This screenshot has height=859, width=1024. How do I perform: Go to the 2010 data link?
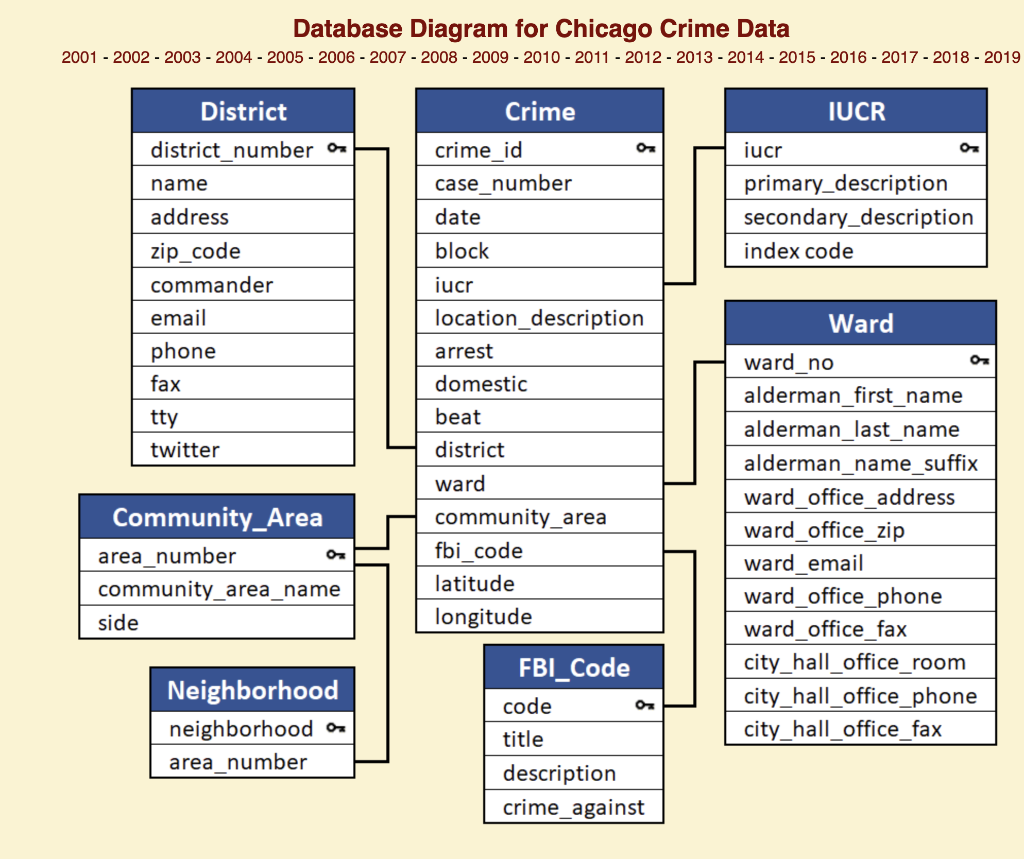(x=541, y=57)
